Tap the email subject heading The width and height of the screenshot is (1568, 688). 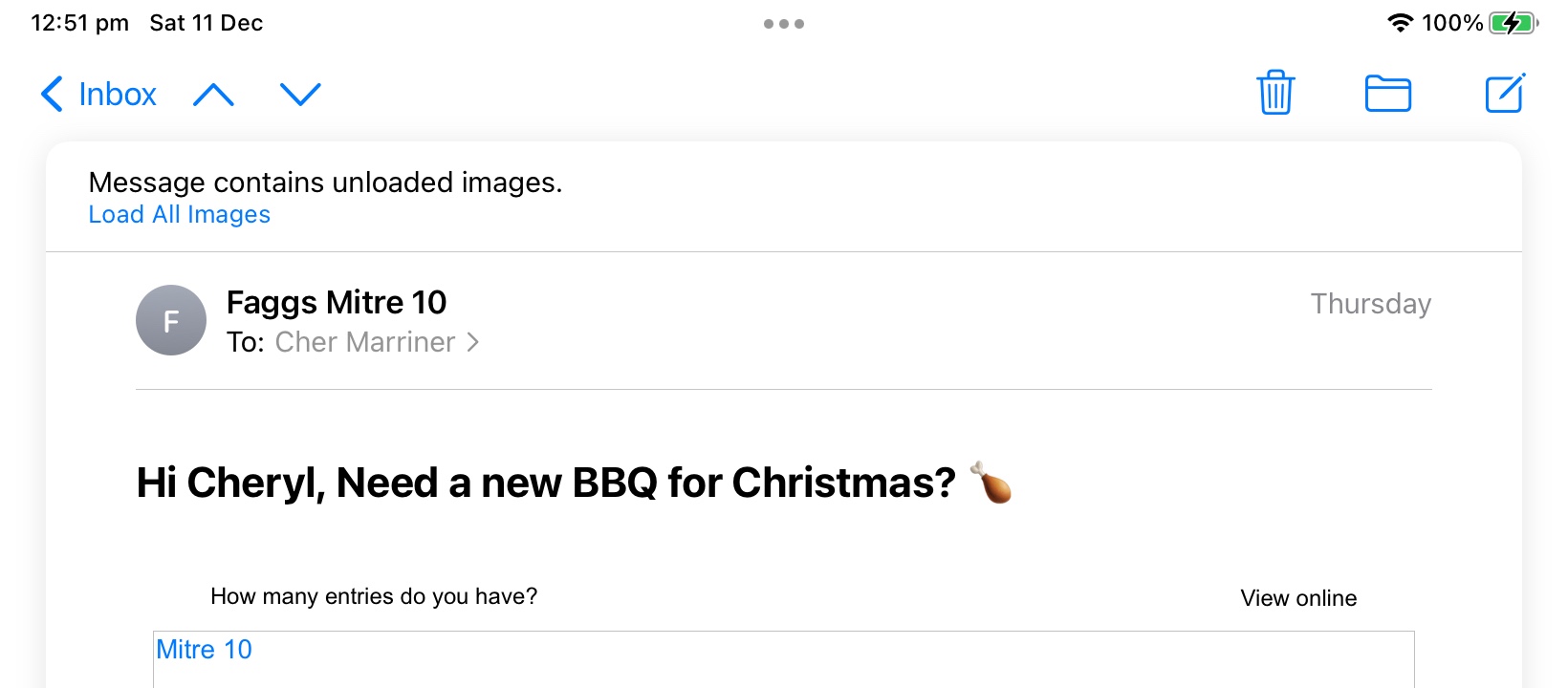(x=546, y=483)
